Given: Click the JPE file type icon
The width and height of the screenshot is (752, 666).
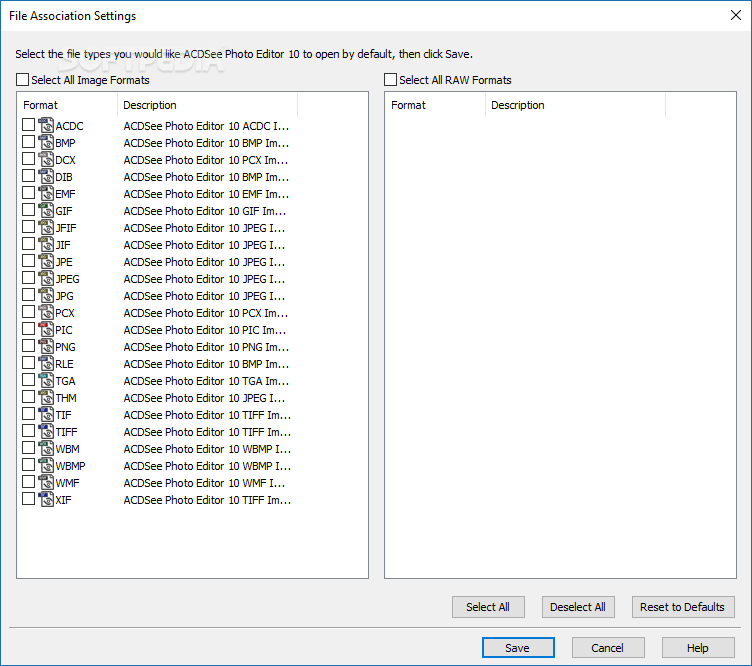Looking at the screenshot, I should click(x=46, y=262).
